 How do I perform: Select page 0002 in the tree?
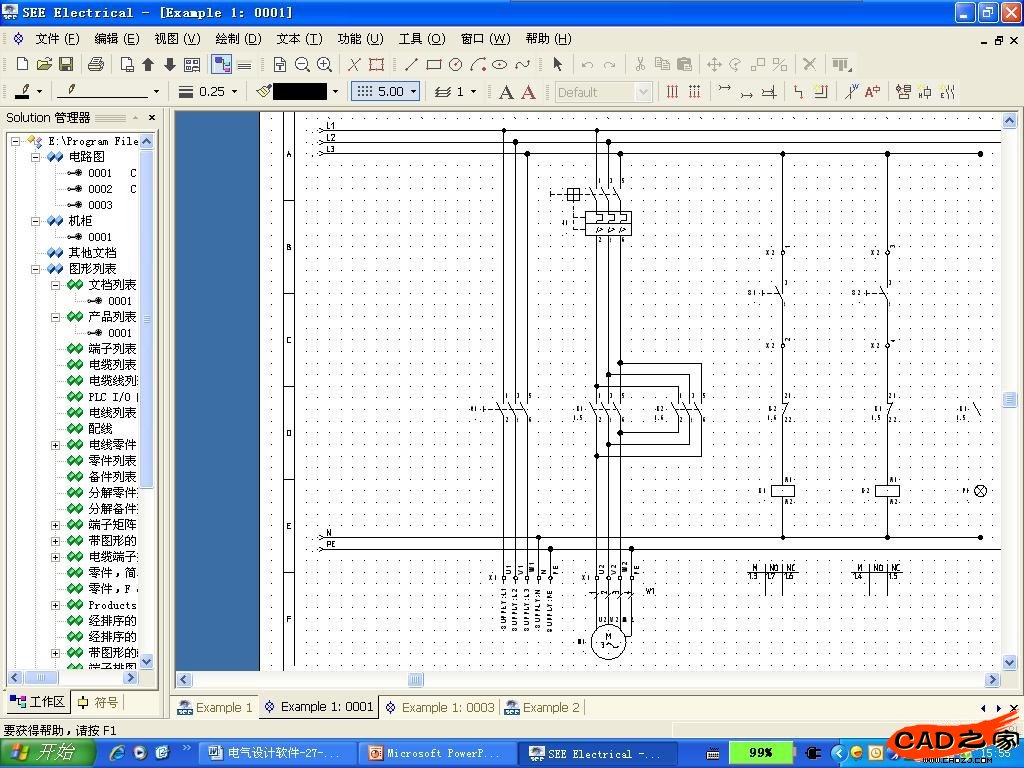pyautogui.click(x=100, y=189)
